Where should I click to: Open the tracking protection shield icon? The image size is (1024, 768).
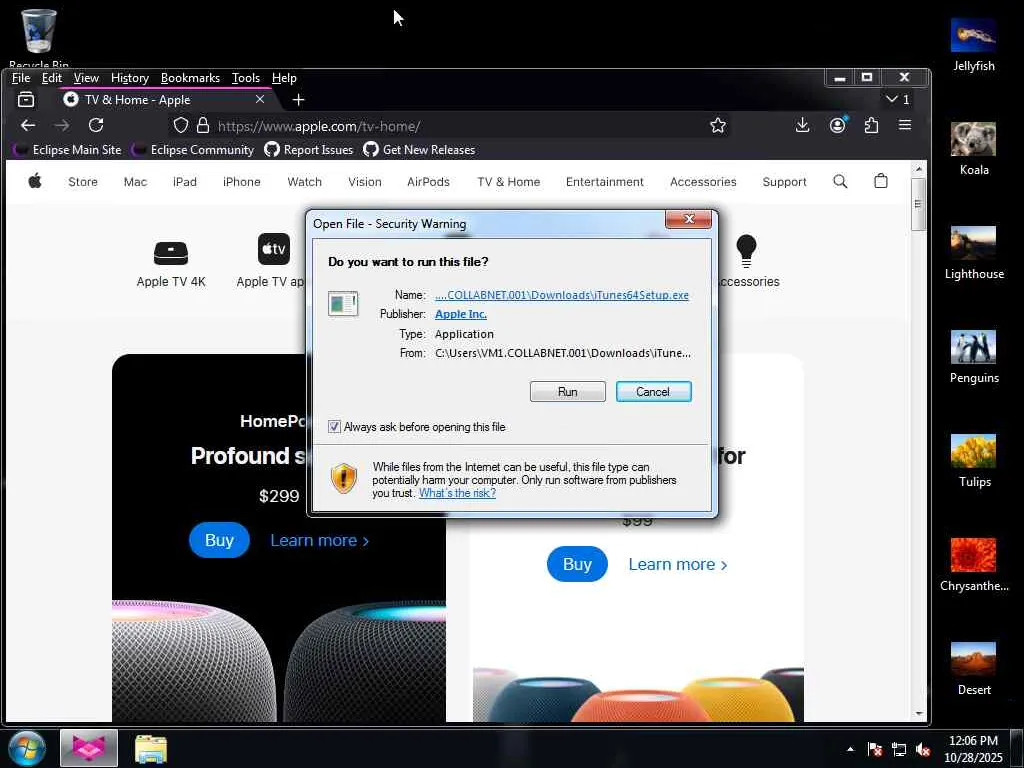click(x=181, y=125)
